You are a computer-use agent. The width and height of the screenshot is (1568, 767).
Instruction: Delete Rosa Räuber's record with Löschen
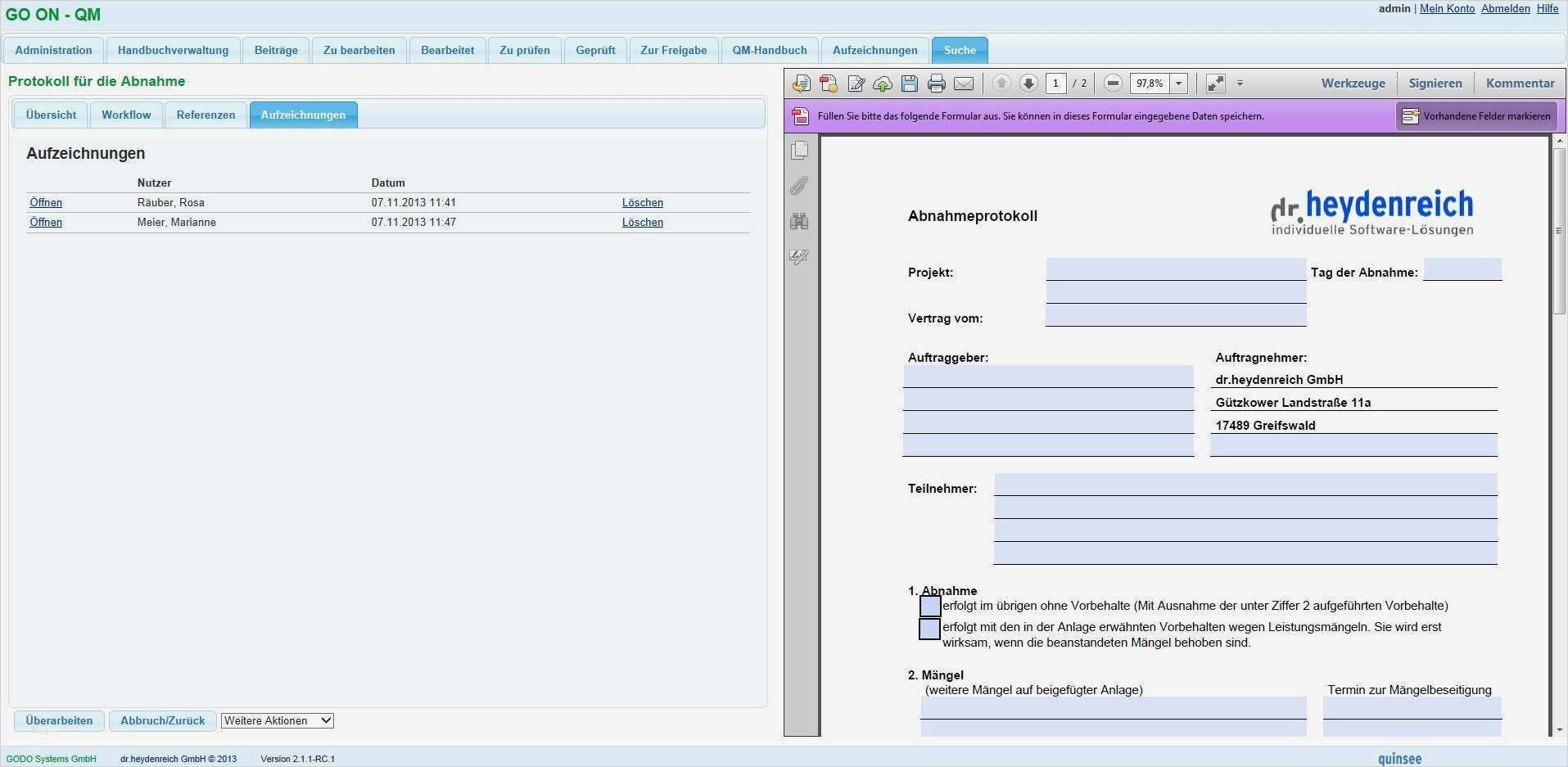point(643,202)
